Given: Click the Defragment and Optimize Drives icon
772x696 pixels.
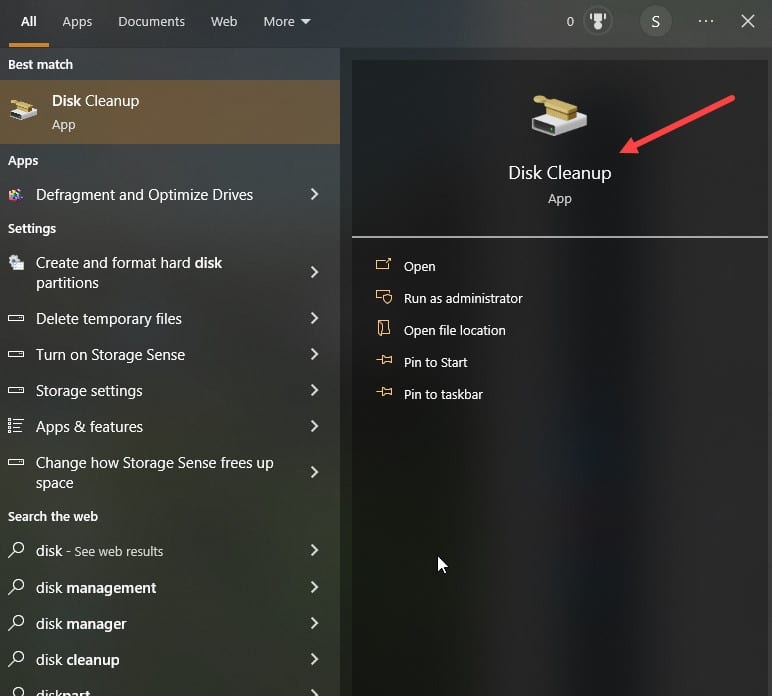Looking at the screenshot, I should 16,195.
